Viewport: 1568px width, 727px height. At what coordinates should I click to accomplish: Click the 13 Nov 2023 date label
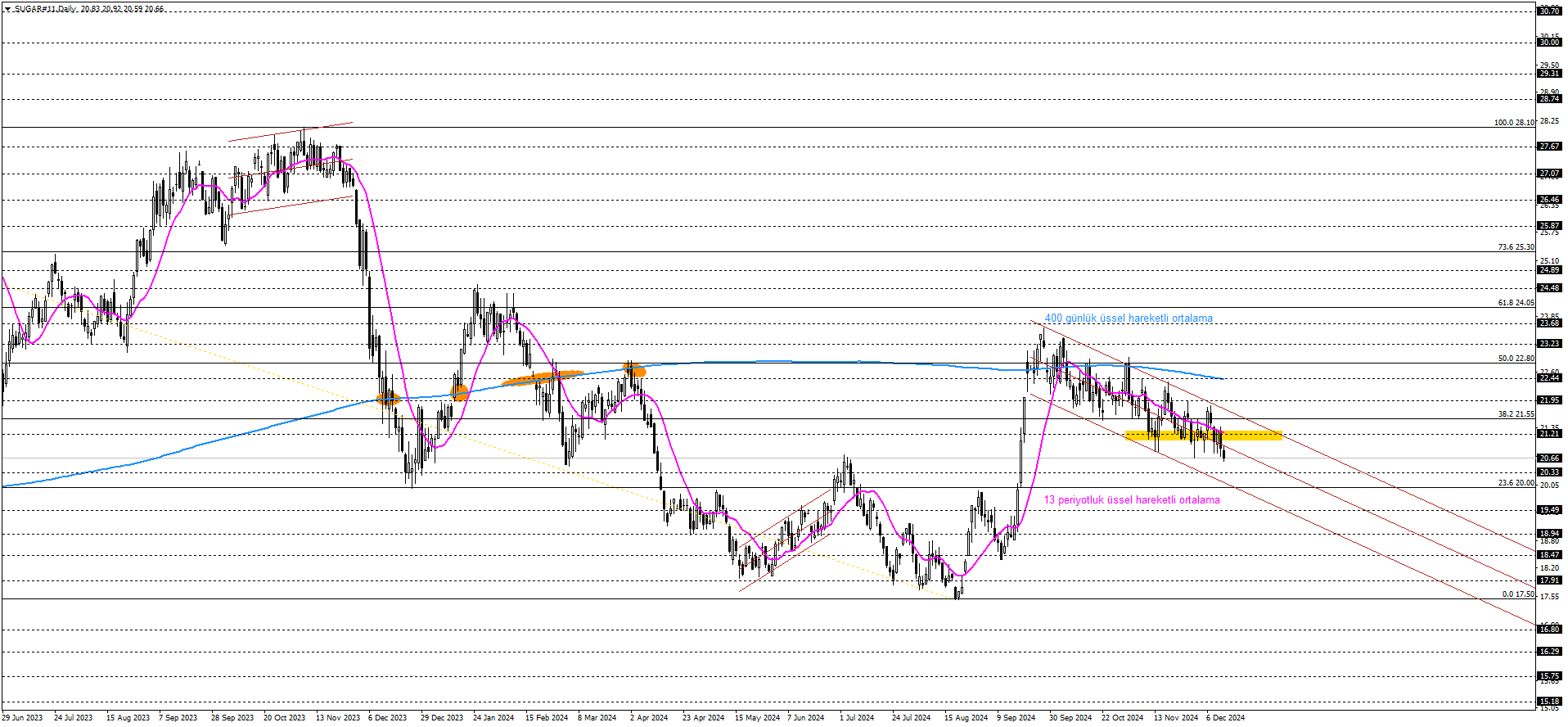pos(338,718)
